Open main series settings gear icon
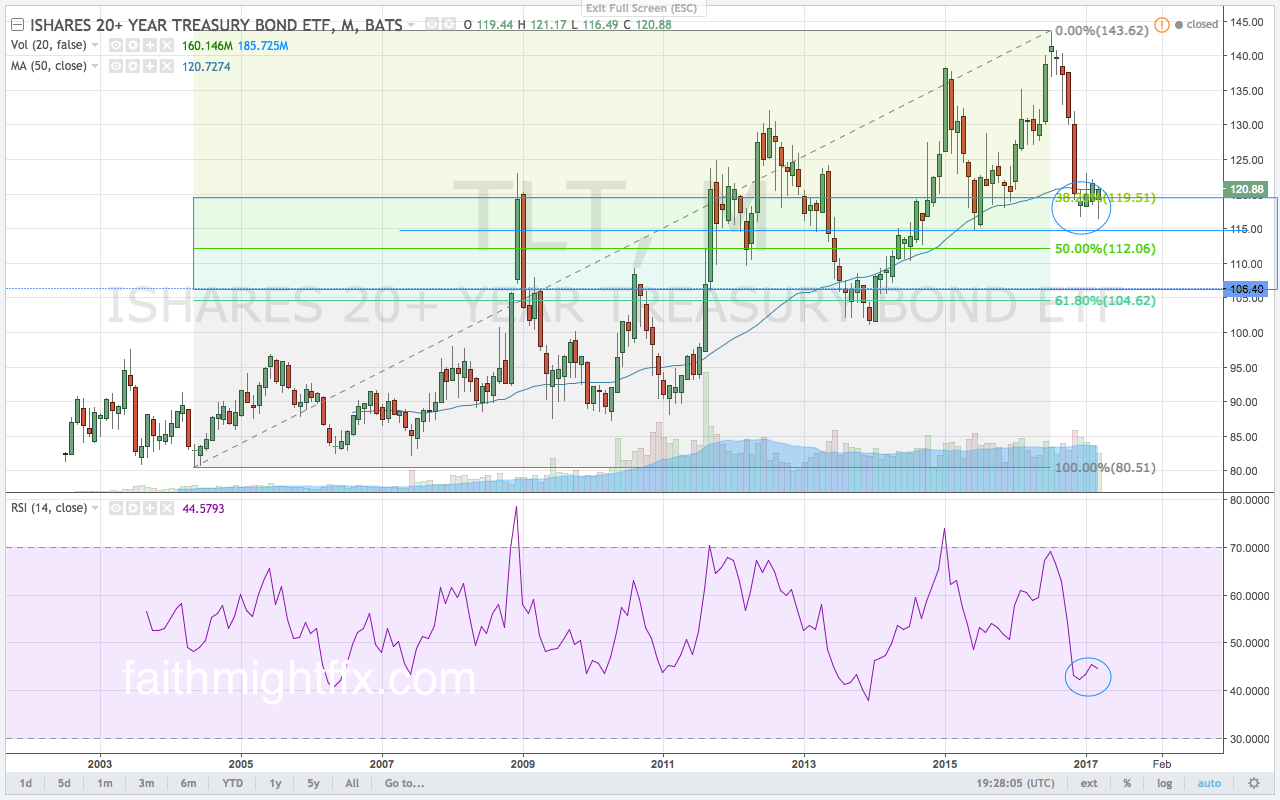This screenshot has height=800, width=1280. [x=449, y=23]
